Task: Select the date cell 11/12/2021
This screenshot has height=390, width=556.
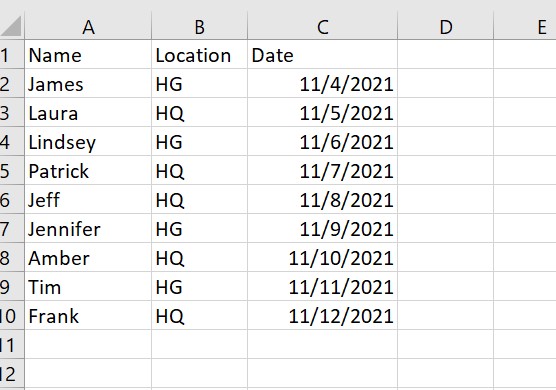Action: [x=322, y=316]
